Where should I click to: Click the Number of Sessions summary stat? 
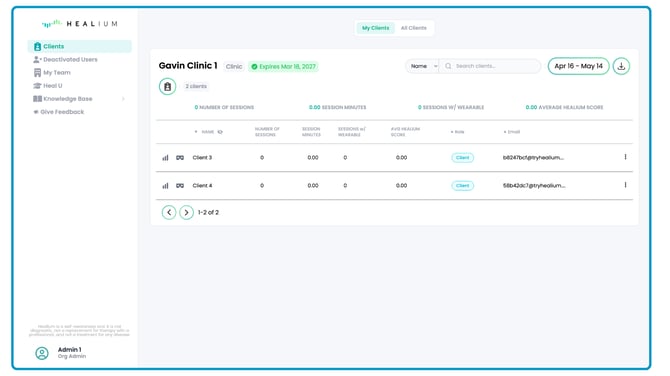click(x=224, y=107)
